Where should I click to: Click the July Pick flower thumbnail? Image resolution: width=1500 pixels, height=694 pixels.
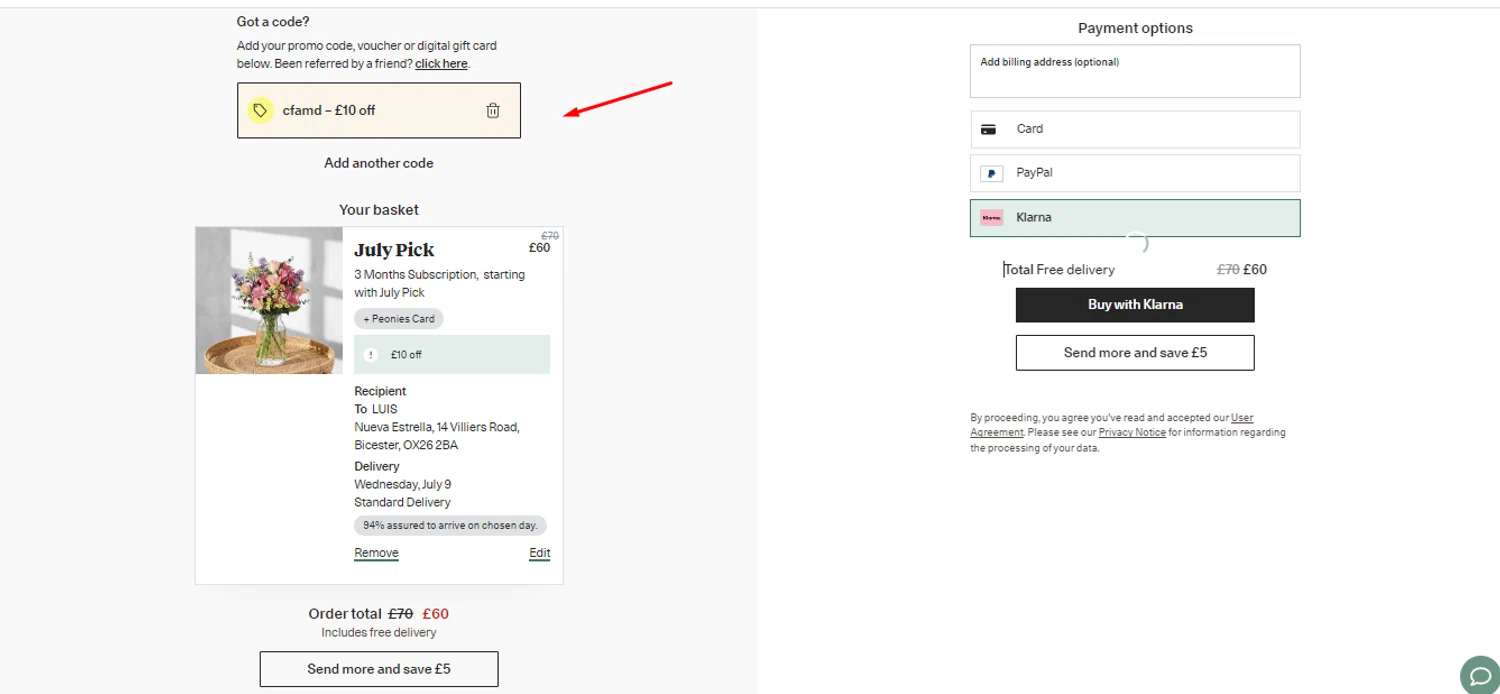pyautogui.click(x=269, y=300)
